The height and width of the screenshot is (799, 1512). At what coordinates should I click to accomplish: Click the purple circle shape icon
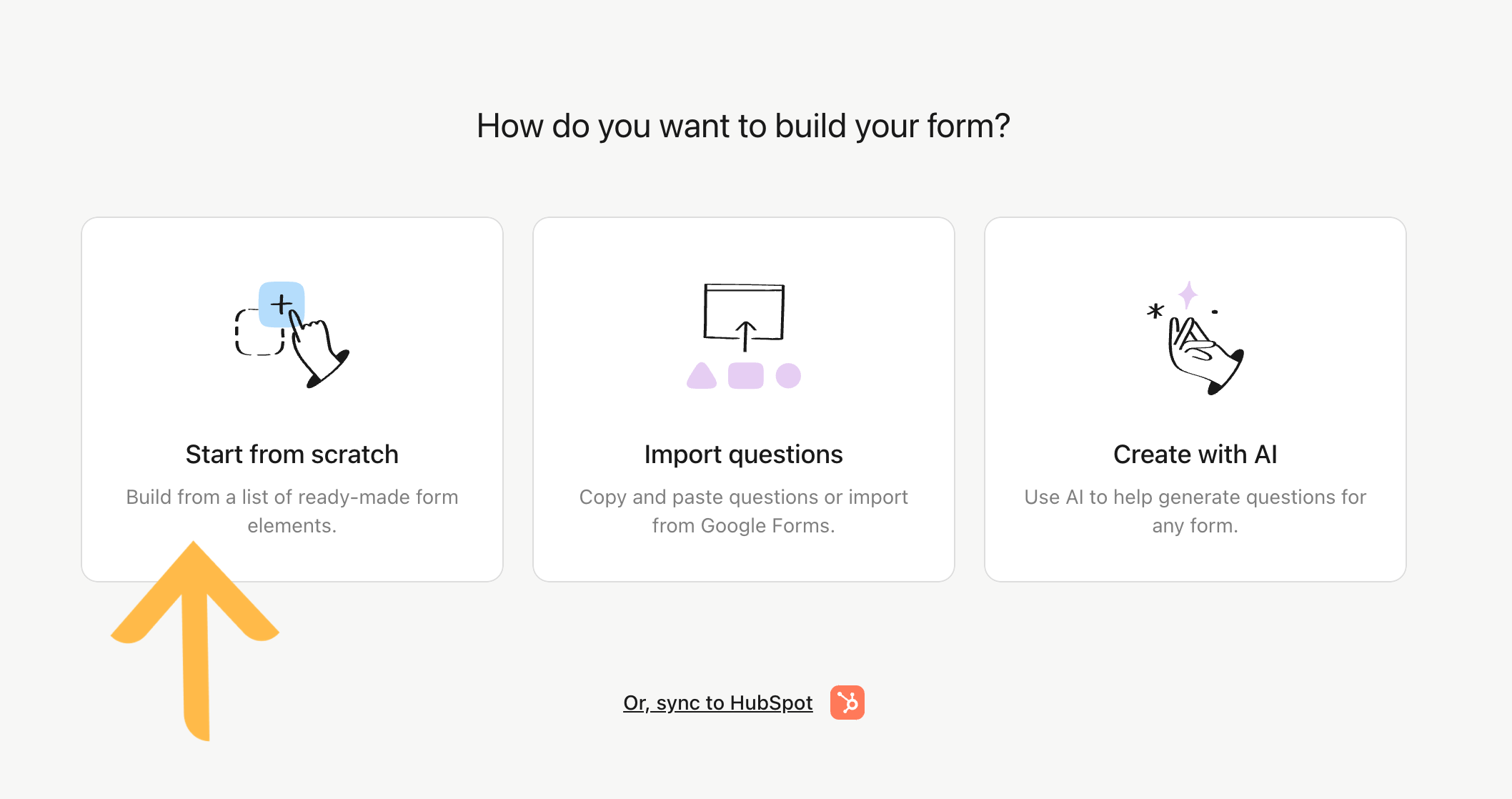pyautogui.click(x=788, y=376)
